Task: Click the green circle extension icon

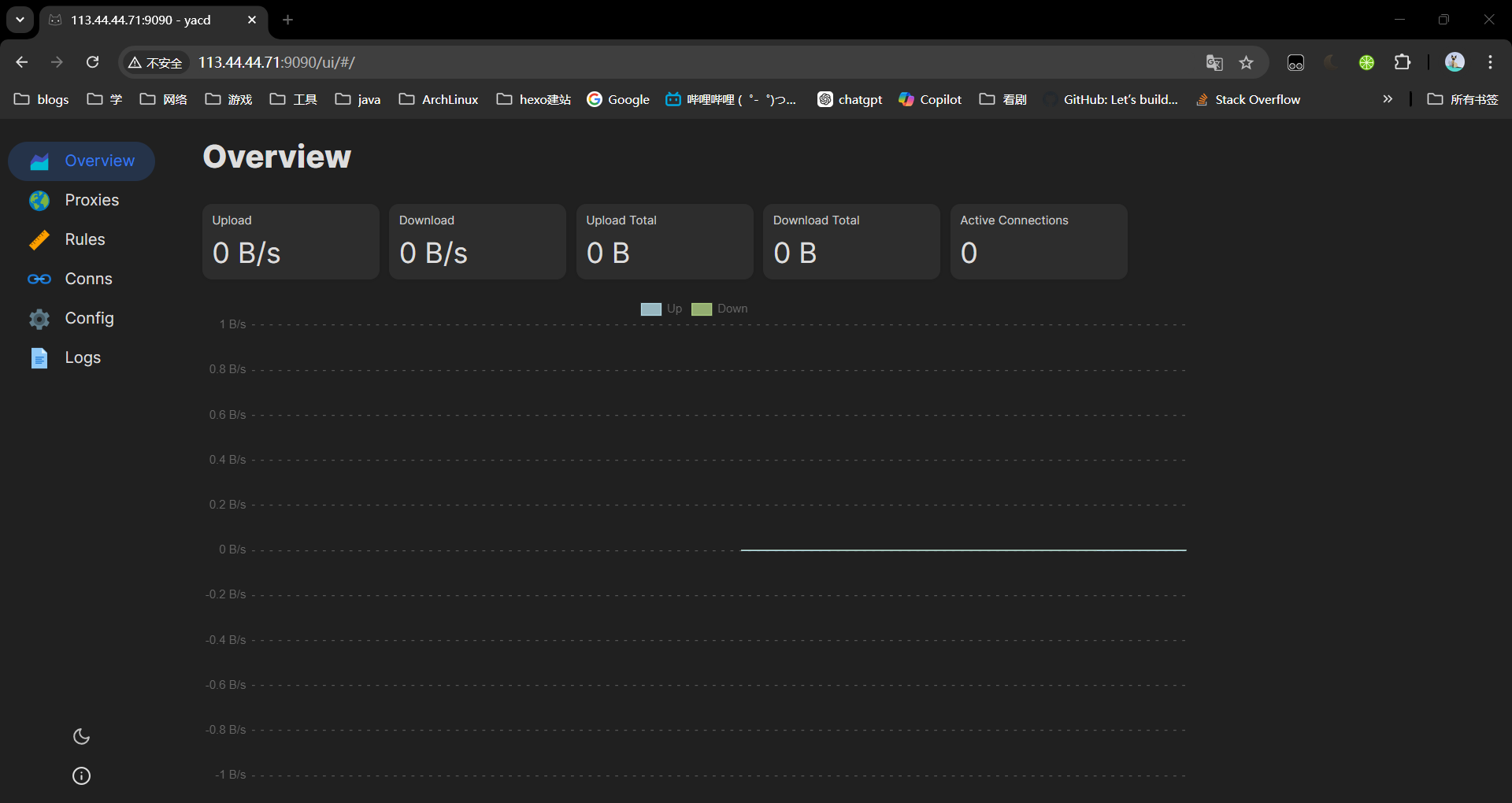Action: [x=1366, y=62]
